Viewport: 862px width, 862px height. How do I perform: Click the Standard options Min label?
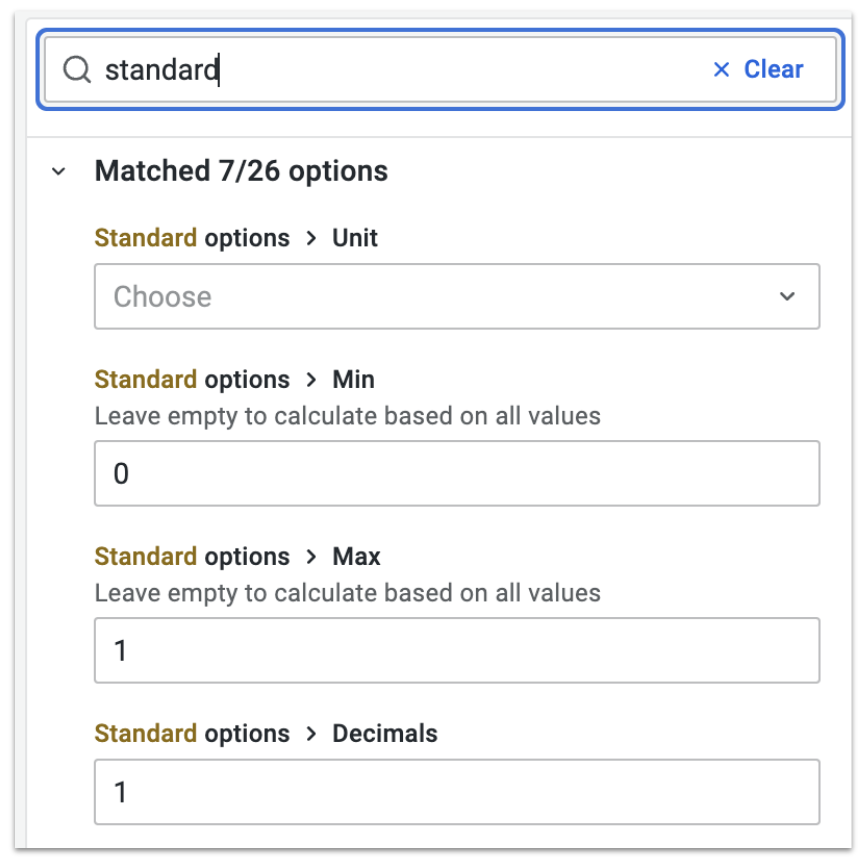[x=235, y=380]
